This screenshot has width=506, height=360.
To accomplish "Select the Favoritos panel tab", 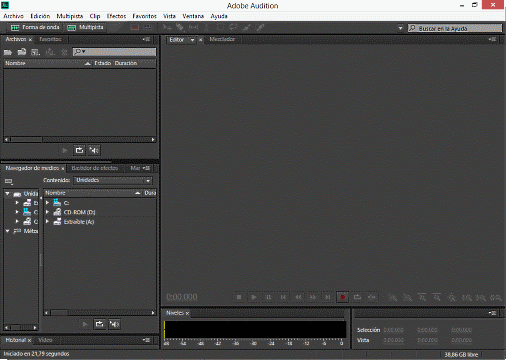I will point(50,39).
